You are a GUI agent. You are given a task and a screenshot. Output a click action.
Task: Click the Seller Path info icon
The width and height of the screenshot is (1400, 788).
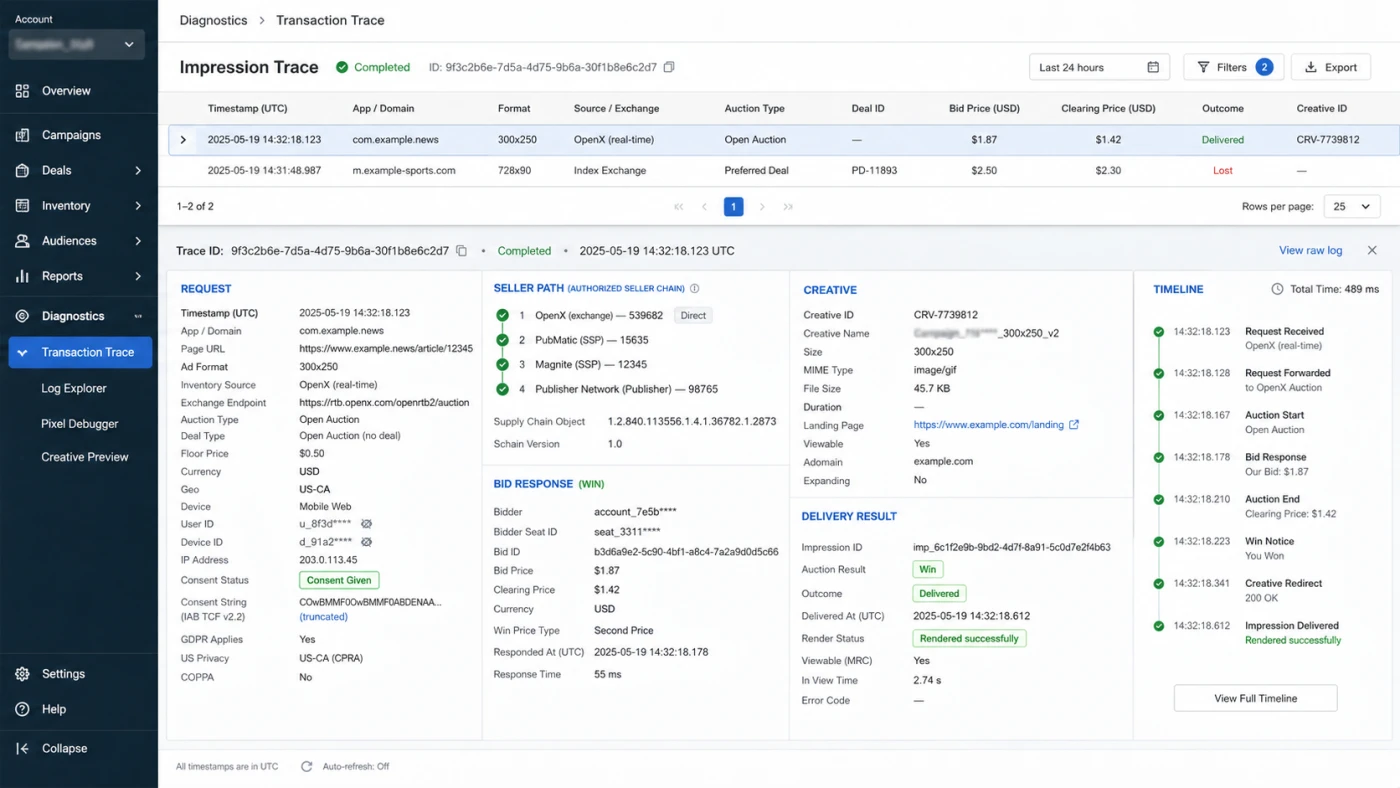pyautogui.click(x=694, y=288)
